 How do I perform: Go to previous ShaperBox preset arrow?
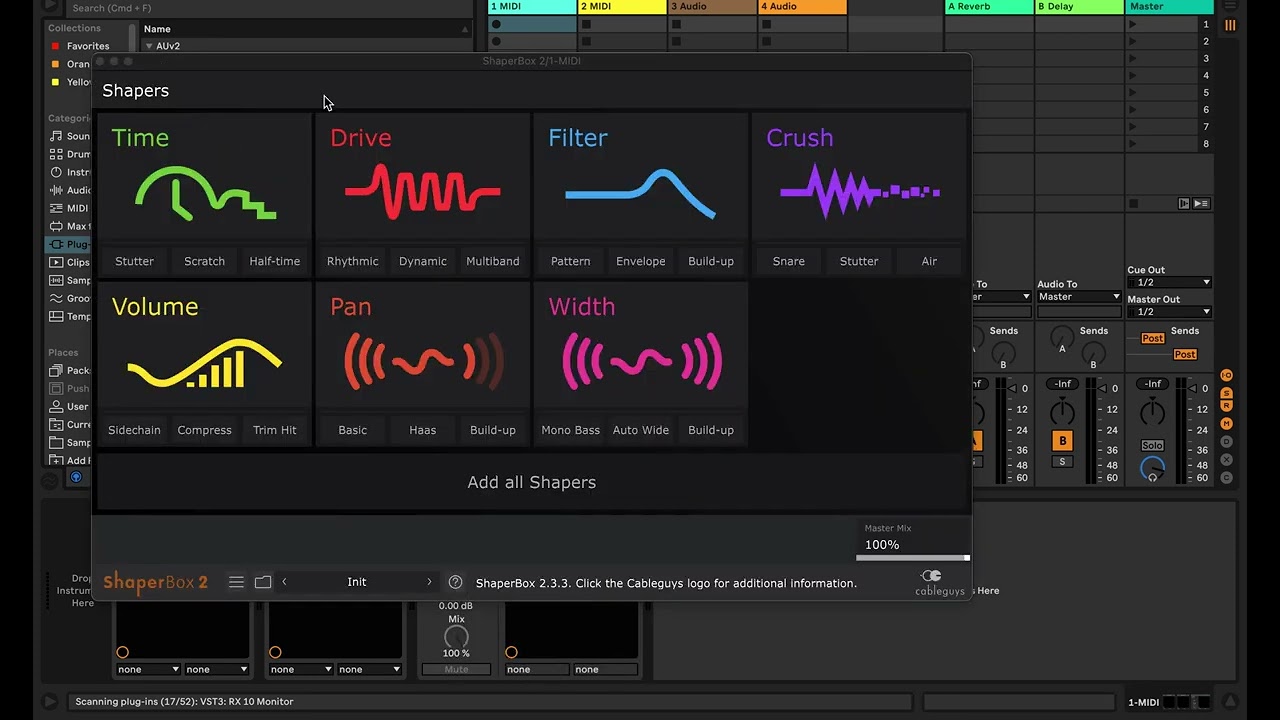(x=284, y=582)
